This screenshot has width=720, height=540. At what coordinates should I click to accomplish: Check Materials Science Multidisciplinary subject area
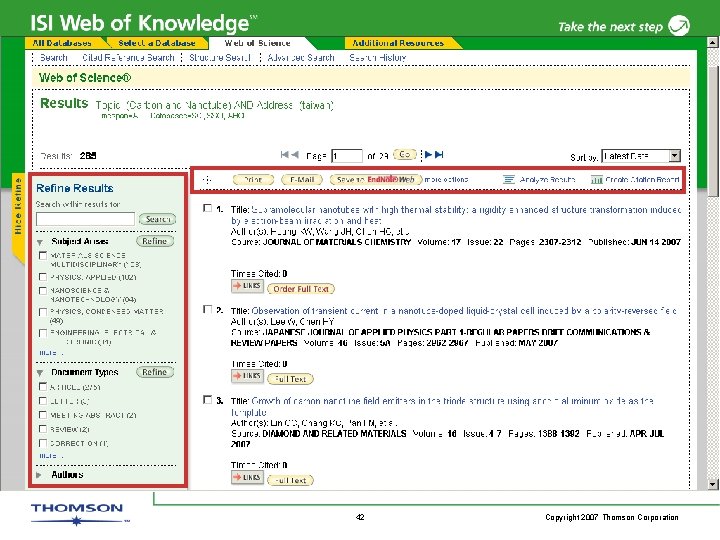[43, 255]
